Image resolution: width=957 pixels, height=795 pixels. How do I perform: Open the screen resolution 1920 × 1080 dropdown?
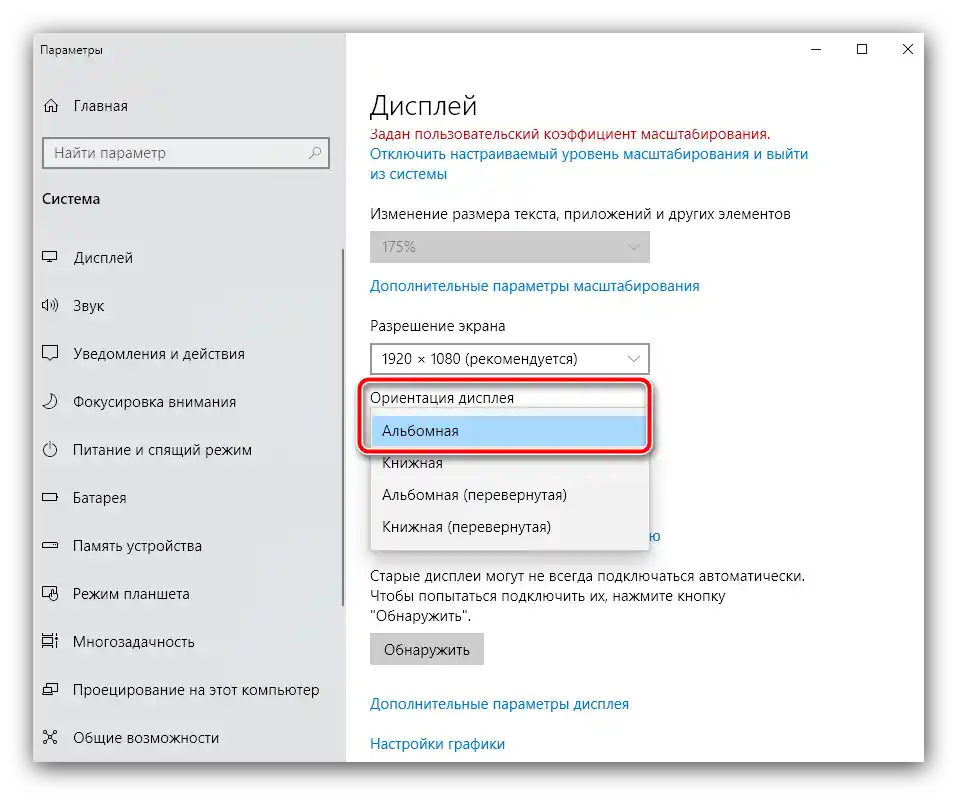(x=509, y=359)
